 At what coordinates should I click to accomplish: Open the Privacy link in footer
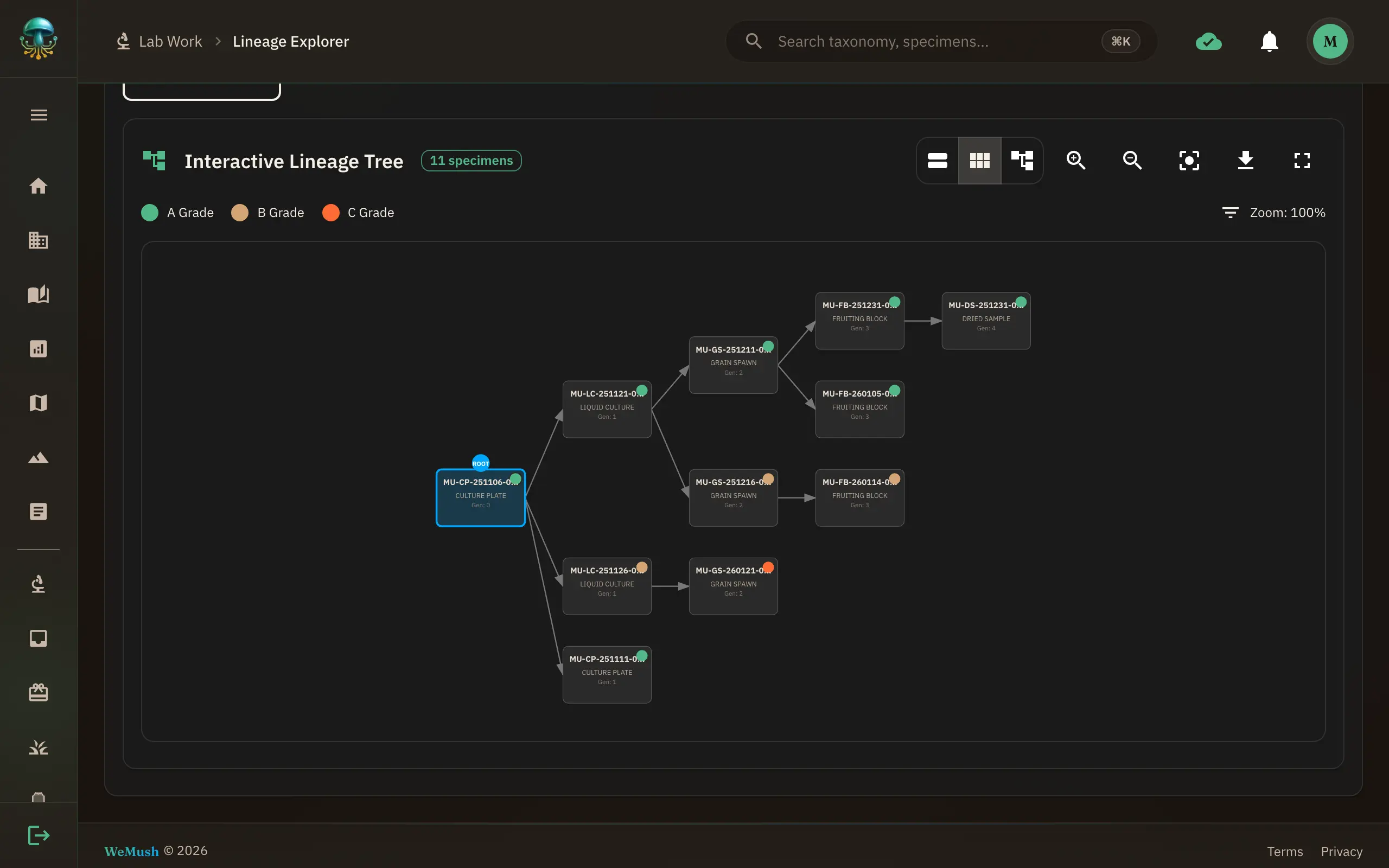click(x=1341, y=851)
